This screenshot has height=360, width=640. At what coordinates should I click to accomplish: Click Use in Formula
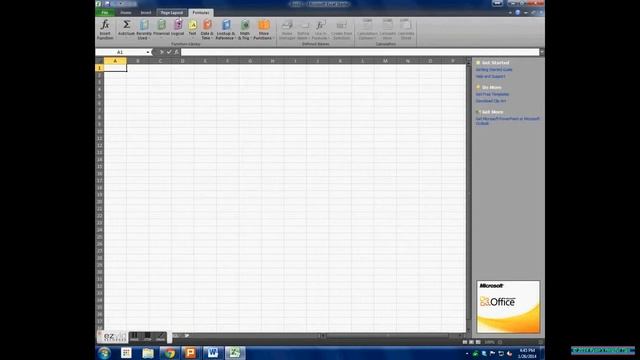320,29
